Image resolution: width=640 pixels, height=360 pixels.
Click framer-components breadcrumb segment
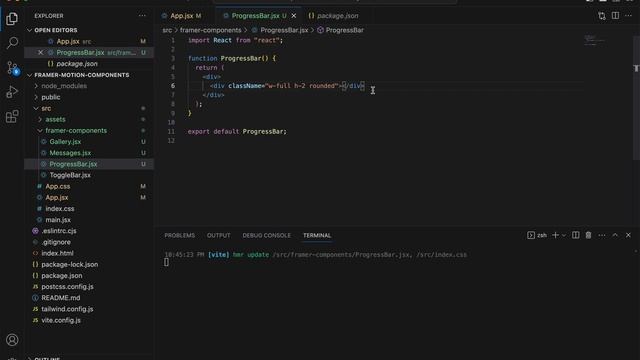click(x=211, y=30)
